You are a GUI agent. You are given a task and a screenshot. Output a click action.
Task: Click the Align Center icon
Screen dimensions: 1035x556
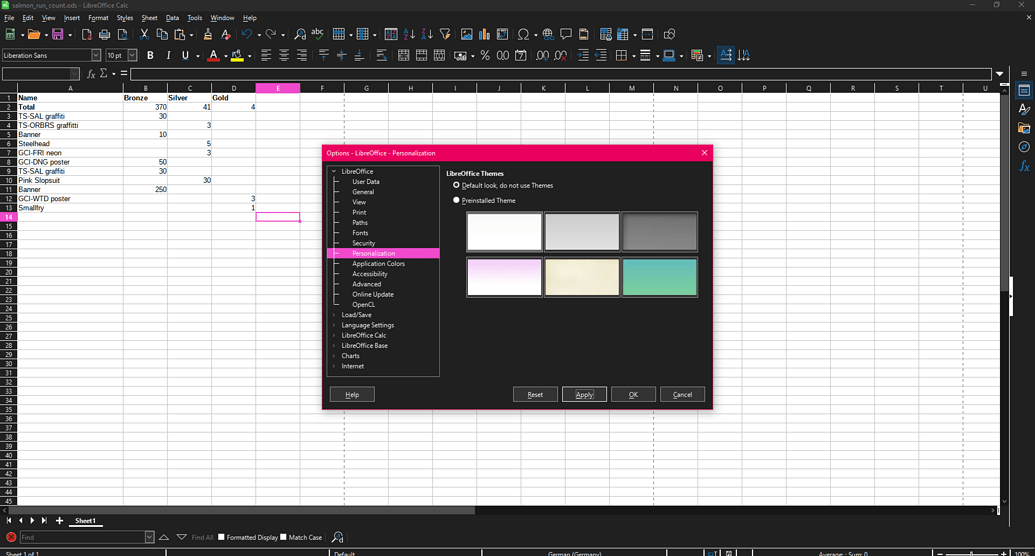[x=284, y=55]
